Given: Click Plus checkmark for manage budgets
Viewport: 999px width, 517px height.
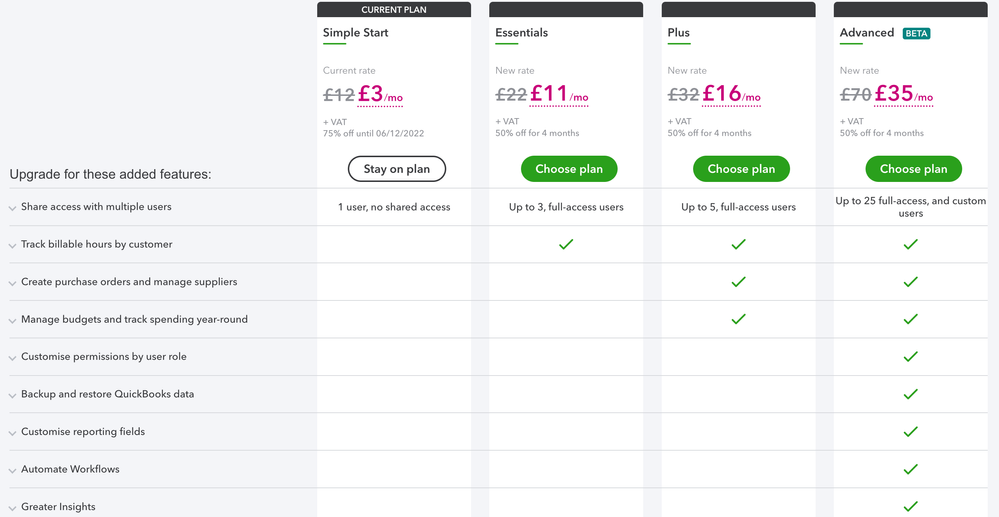Looking at the screenshot, I should (738, 319).
